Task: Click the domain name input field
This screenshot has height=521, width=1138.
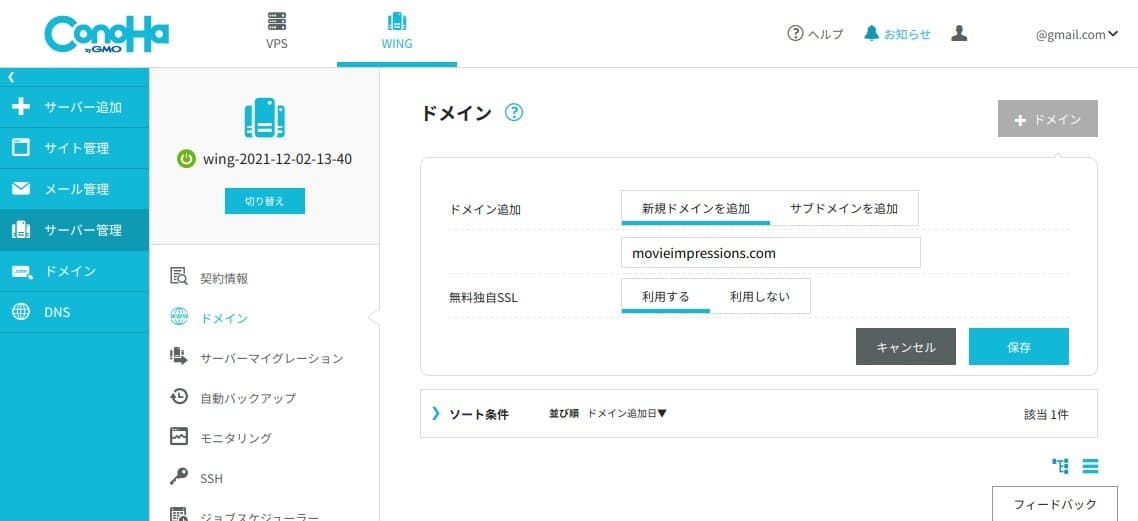Action: pos(771,253)
